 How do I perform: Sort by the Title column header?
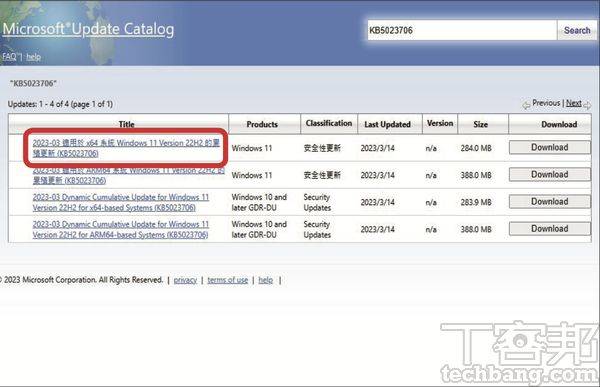coord(126,124)
